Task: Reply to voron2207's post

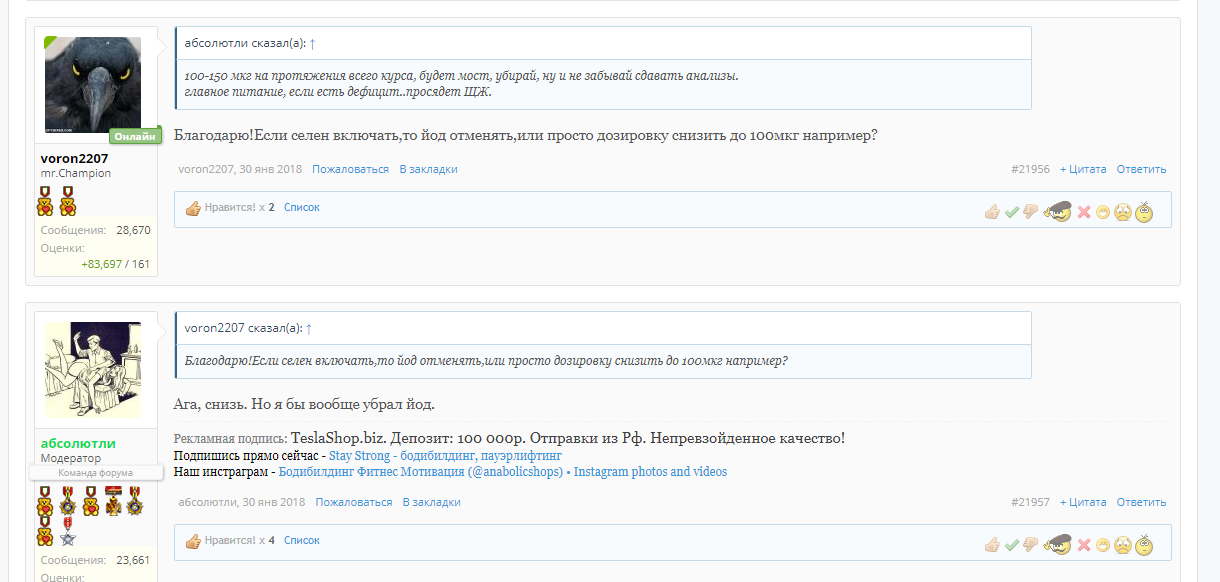Action: [x=1141, y=169]
